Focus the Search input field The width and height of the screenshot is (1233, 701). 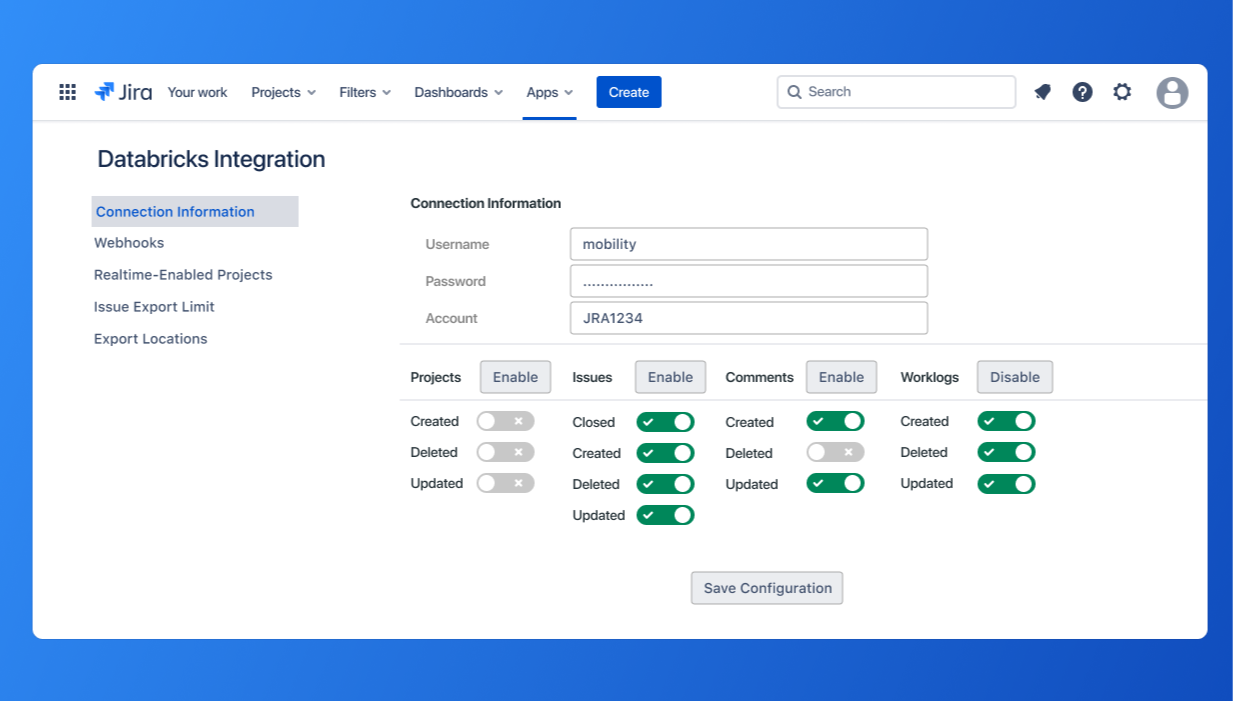point(896,92)
